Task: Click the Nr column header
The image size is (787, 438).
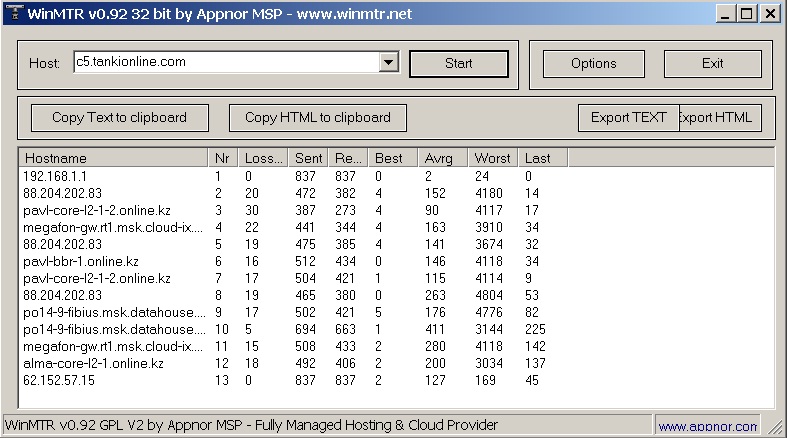Action: (224, 158)
